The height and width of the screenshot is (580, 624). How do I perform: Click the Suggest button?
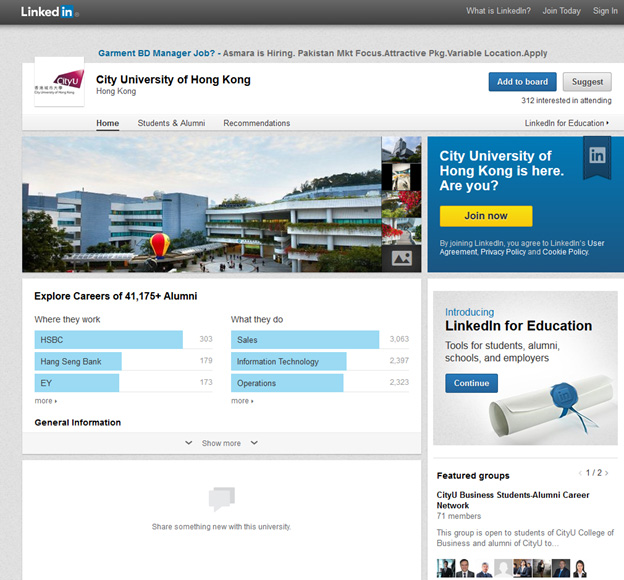pyautogui.click(x=587, y=82)
